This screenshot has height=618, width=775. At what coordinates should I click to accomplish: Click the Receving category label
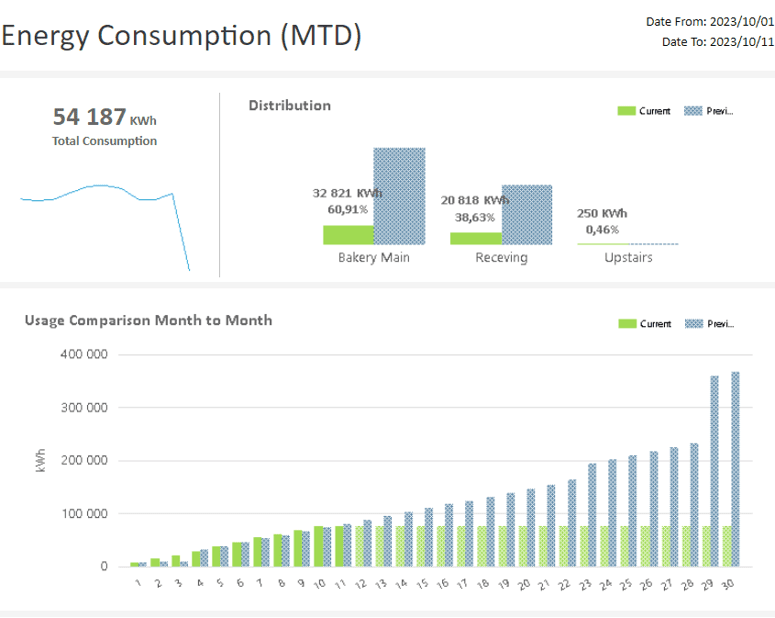[x=501, y=257]
